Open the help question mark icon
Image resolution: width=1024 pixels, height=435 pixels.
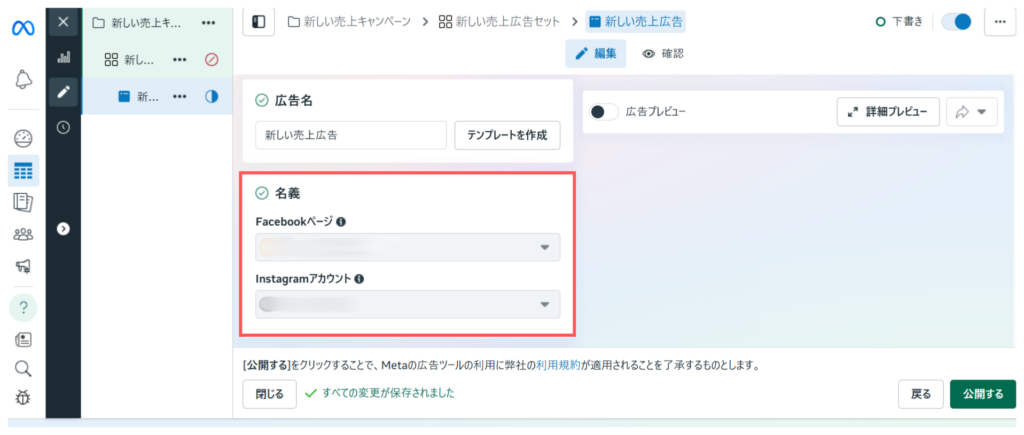pyautogui.click(x=23, y=307)
